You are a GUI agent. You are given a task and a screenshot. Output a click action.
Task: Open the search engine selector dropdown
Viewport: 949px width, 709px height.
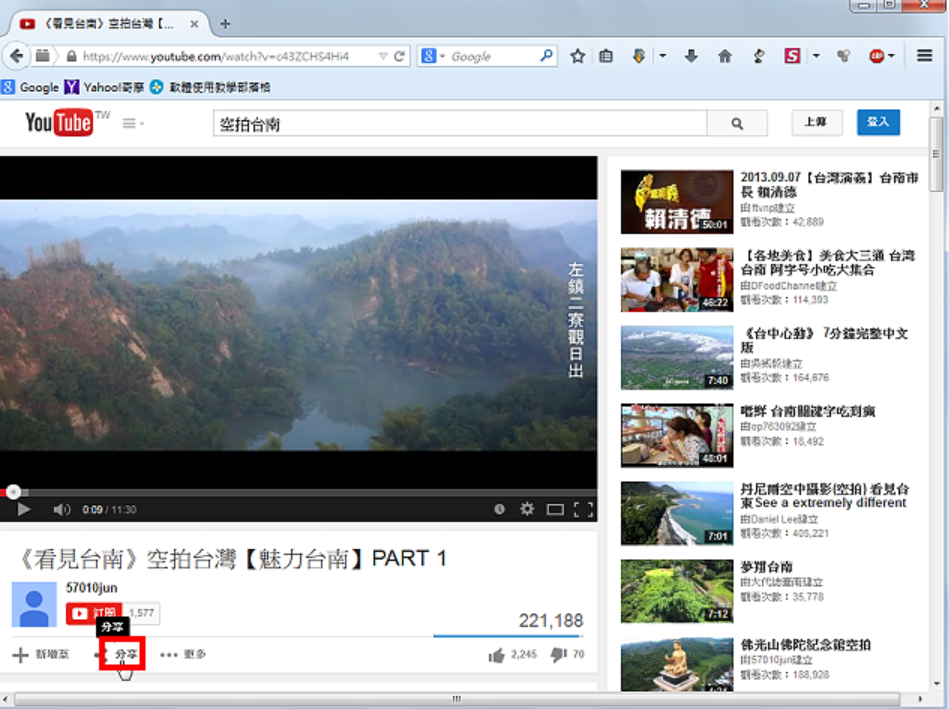433,56
